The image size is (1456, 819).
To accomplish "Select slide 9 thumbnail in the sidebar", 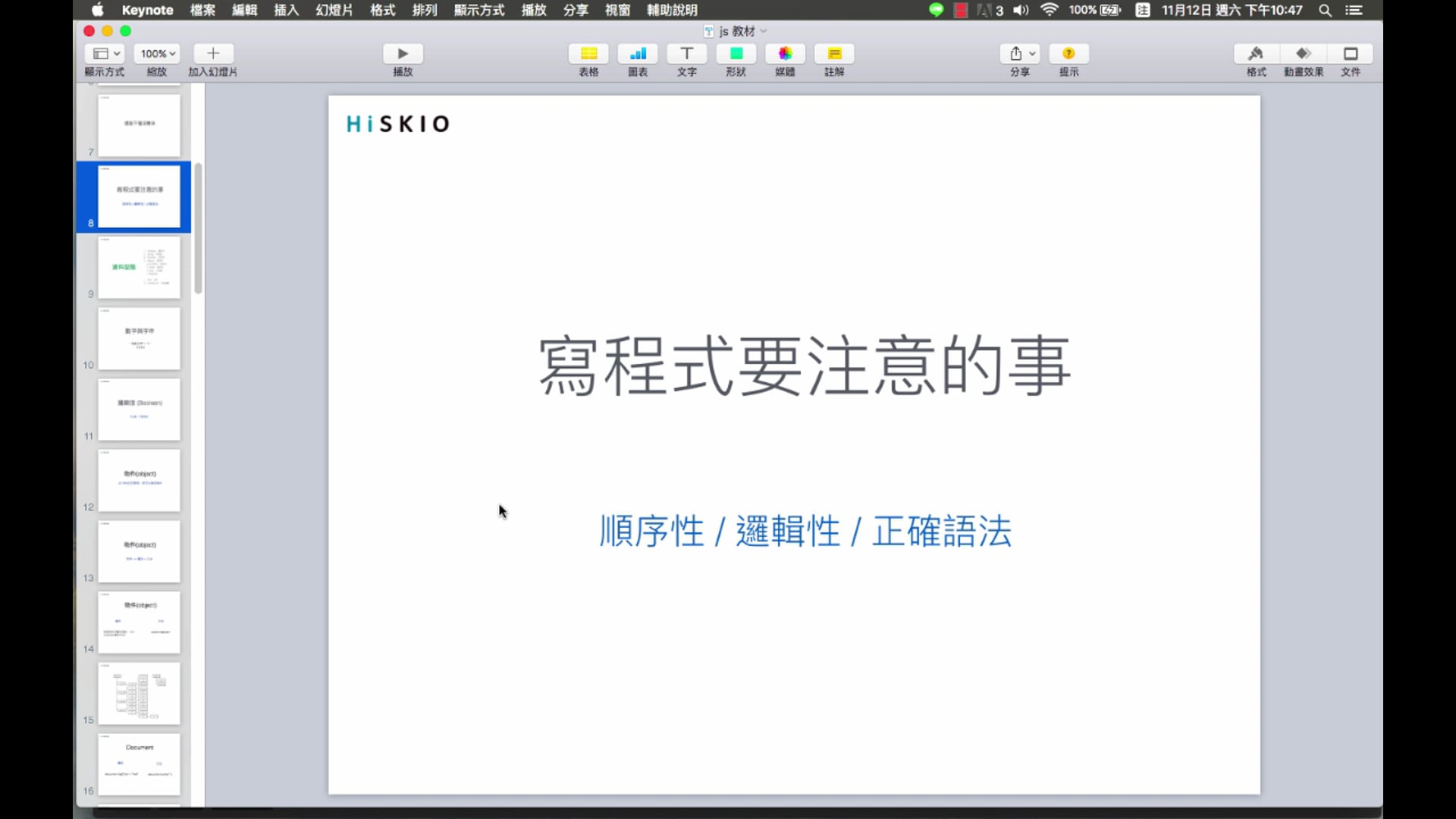I will coord(140,267).
